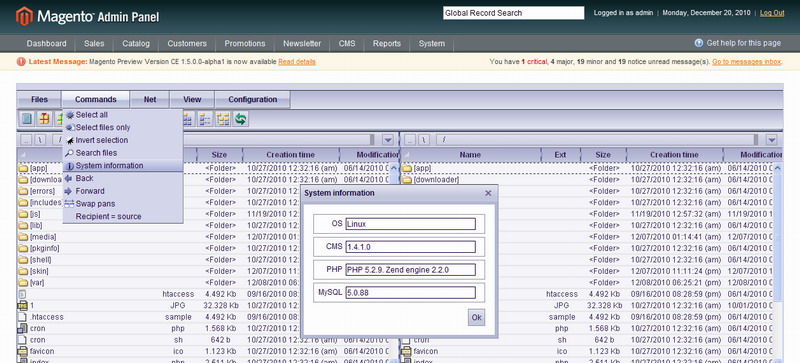Image resolution: width=800 pixels, height=363 pixels.
Task: Open the Files menu
Action: point(39,100)
